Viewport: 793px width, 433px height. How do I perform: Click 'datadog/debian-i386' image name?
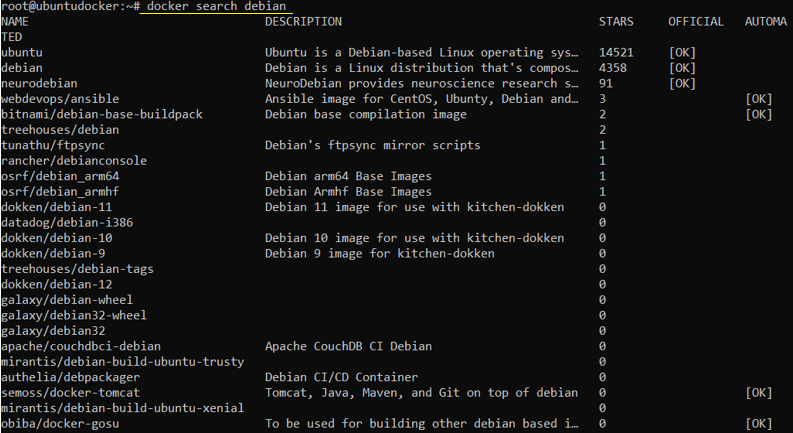[x=67, y=223]
